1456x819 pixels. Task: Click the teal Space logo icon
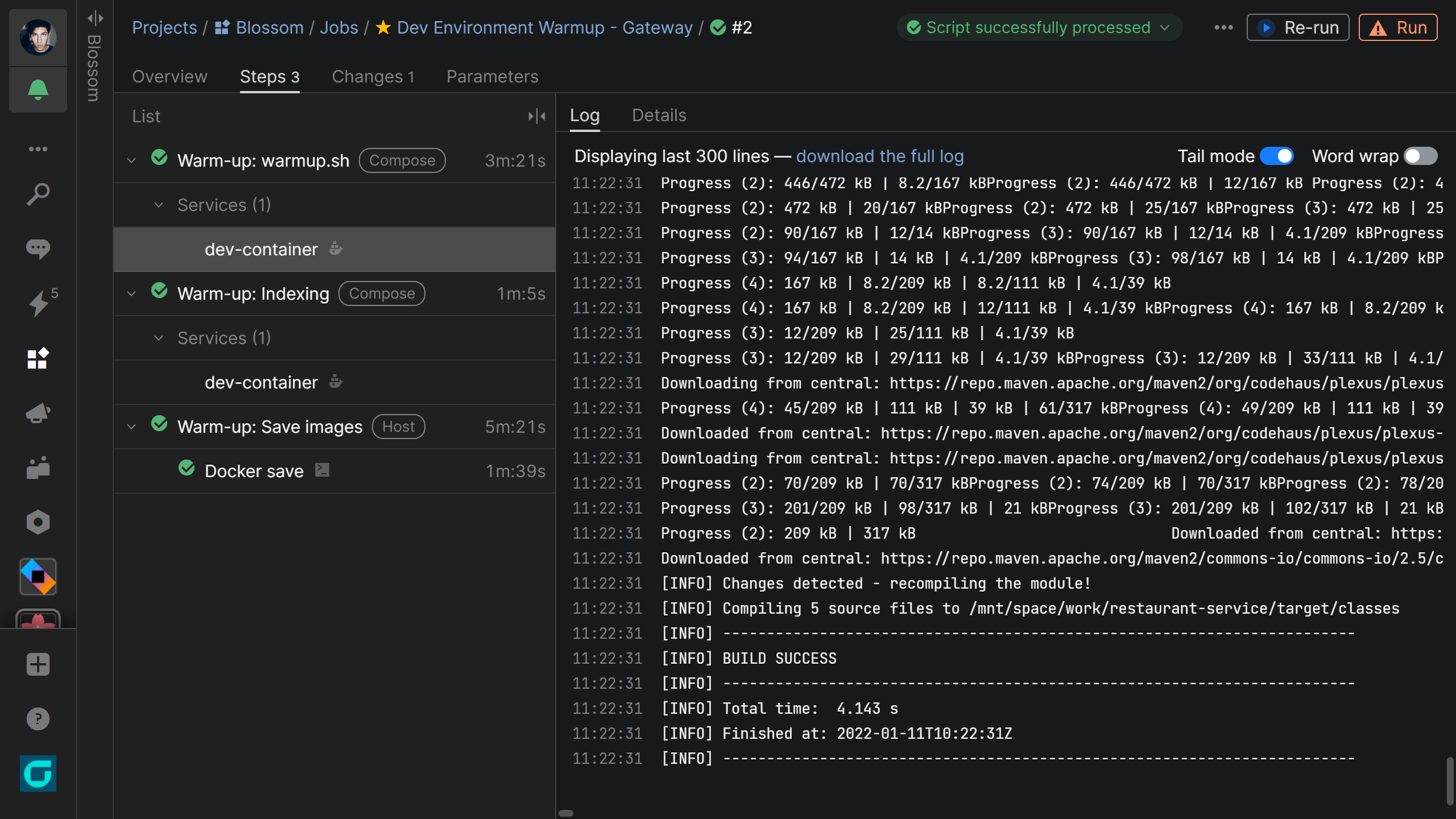(38, 773)
